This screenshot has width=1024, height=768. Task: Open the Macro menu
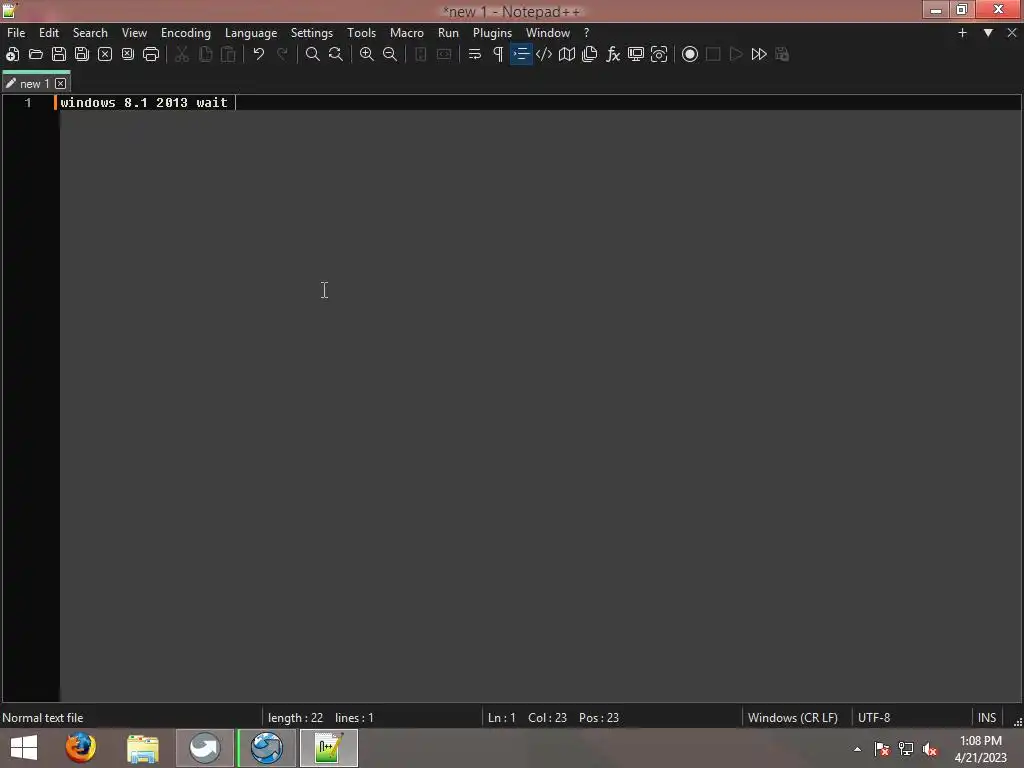tap(407, 33)
